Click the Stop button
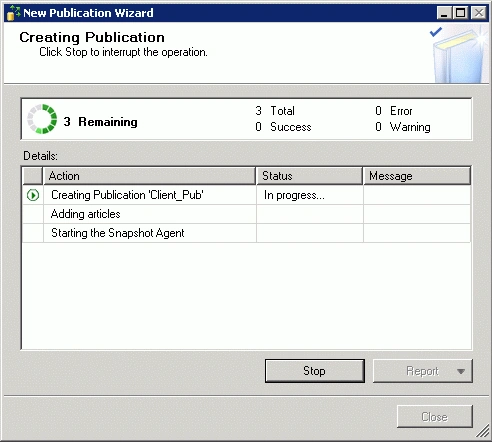Image resolution: width=492 pixels, height=442 pixels. coord(315,371)
